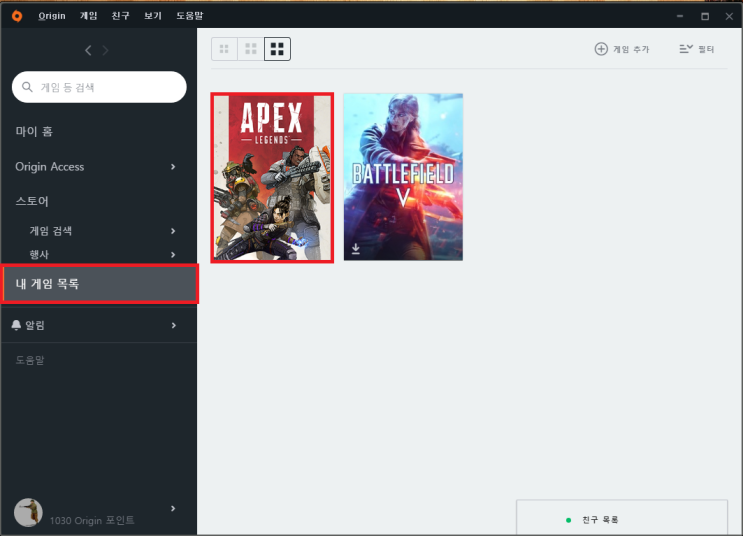The image size is (743, 536).
Task: Open 도움말 in sidebar
Action: (29, 360)
